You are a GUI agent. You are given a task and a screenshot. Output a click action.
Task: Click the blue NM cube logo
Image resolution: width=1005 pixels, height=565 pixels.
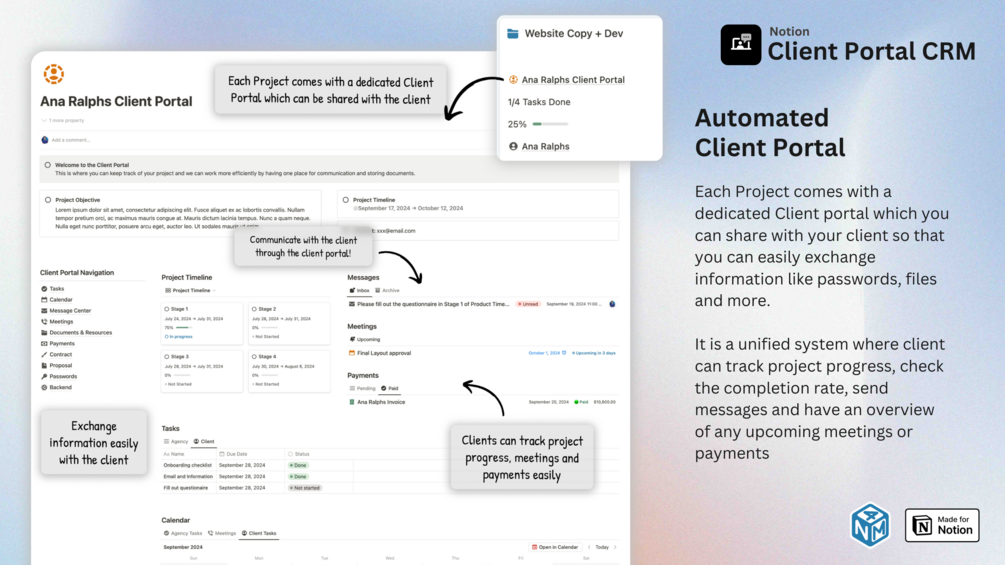870,525
